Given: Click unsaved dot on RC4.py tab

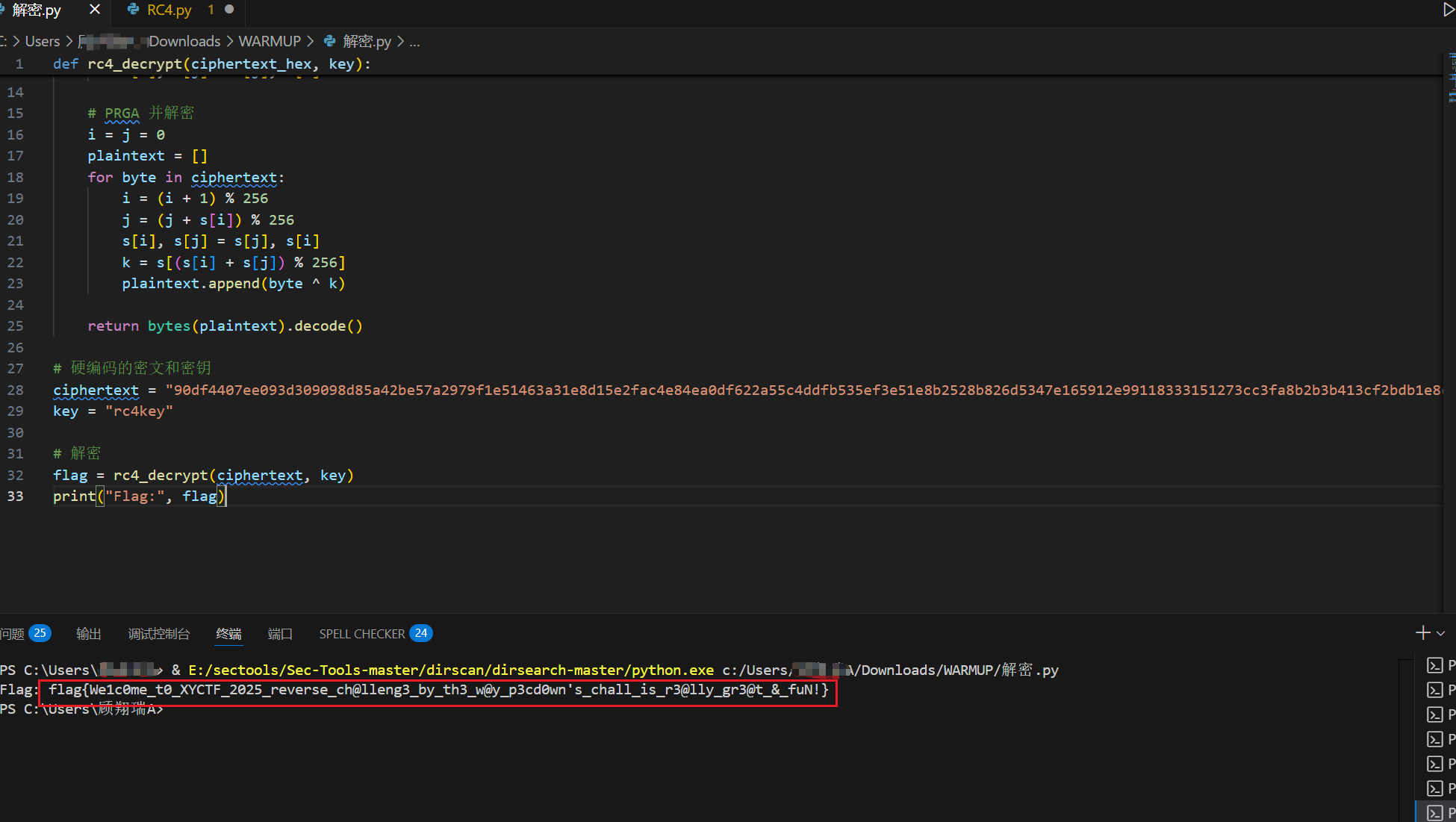Looking at the screenshot, I should [229, 10].
